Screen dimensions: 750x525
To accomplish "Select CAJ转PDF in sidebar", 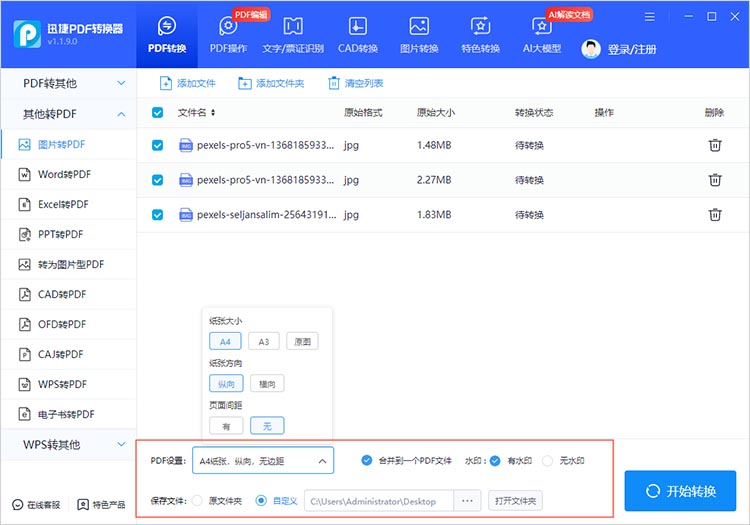I will click(x=69, y=354).
